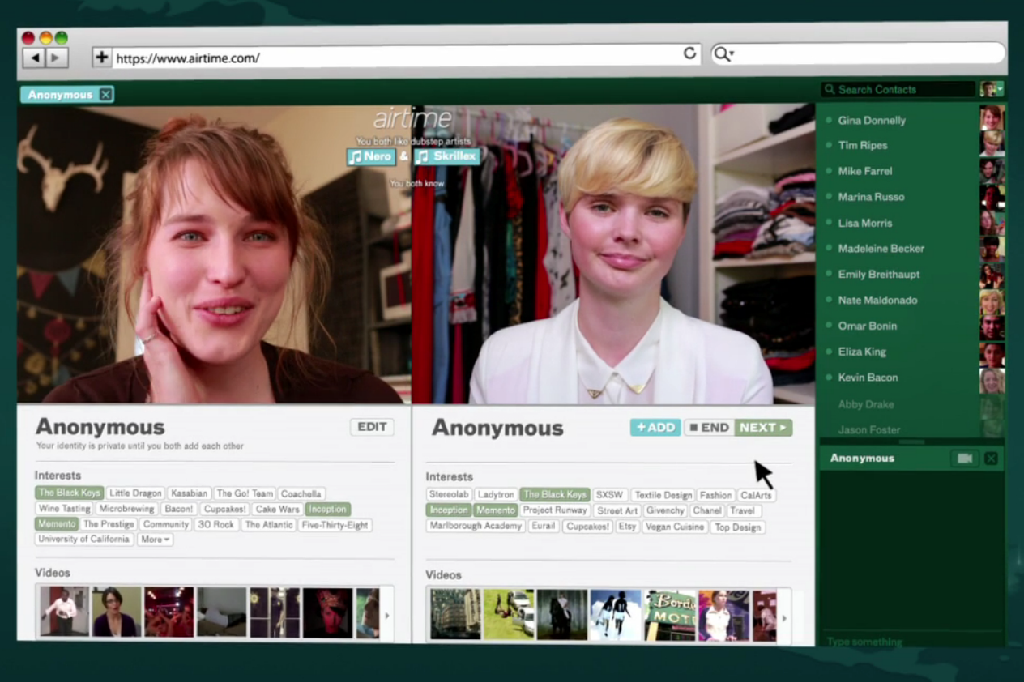1024x682 pixels.
Task: Click Kevin Bacon's avatar thumbnail
Action: click(991, 380)
